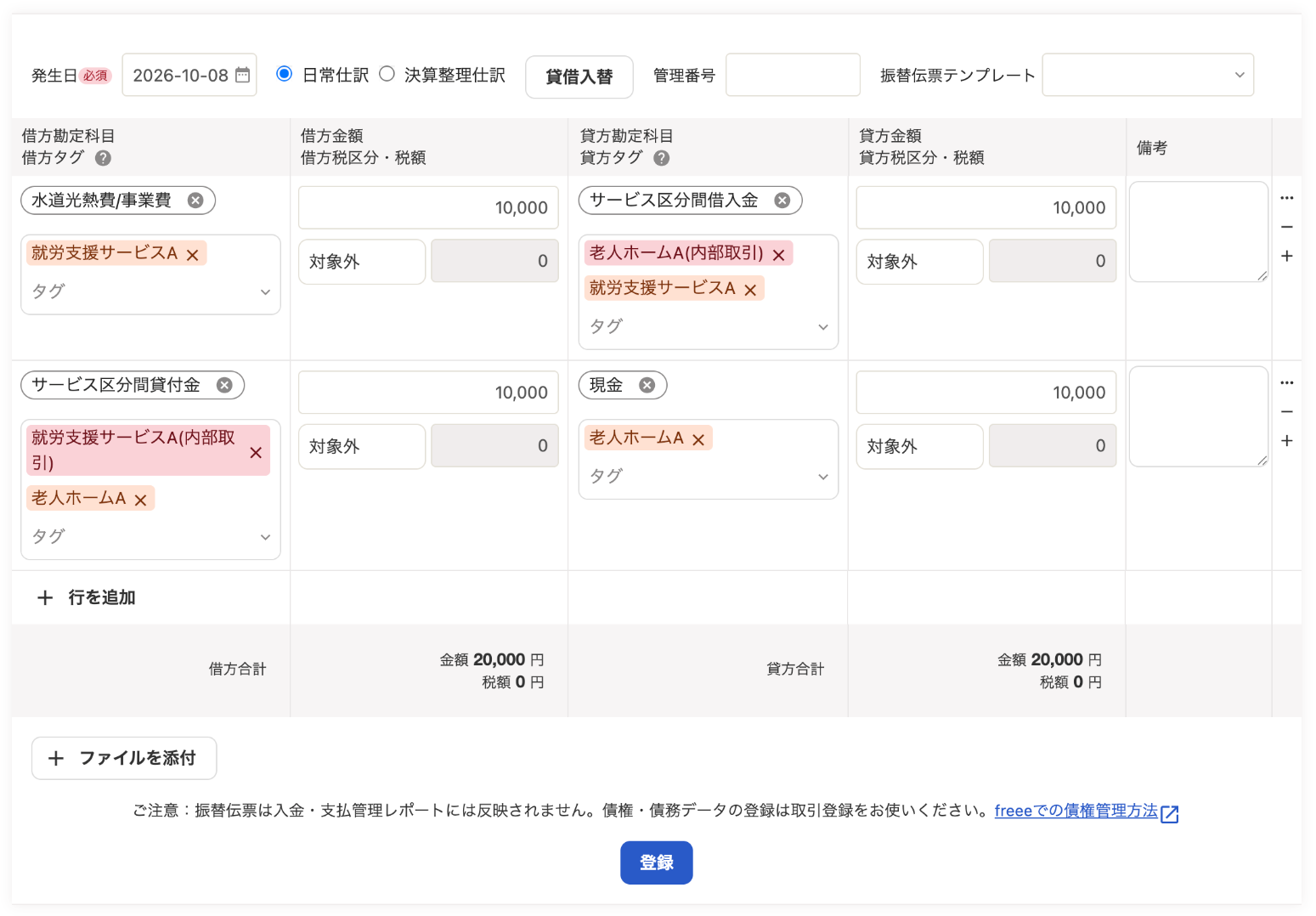1316x916 pixels.
Task: Click the 備考 textarea in the 現金 row
Action: (x=1199, y=416)
